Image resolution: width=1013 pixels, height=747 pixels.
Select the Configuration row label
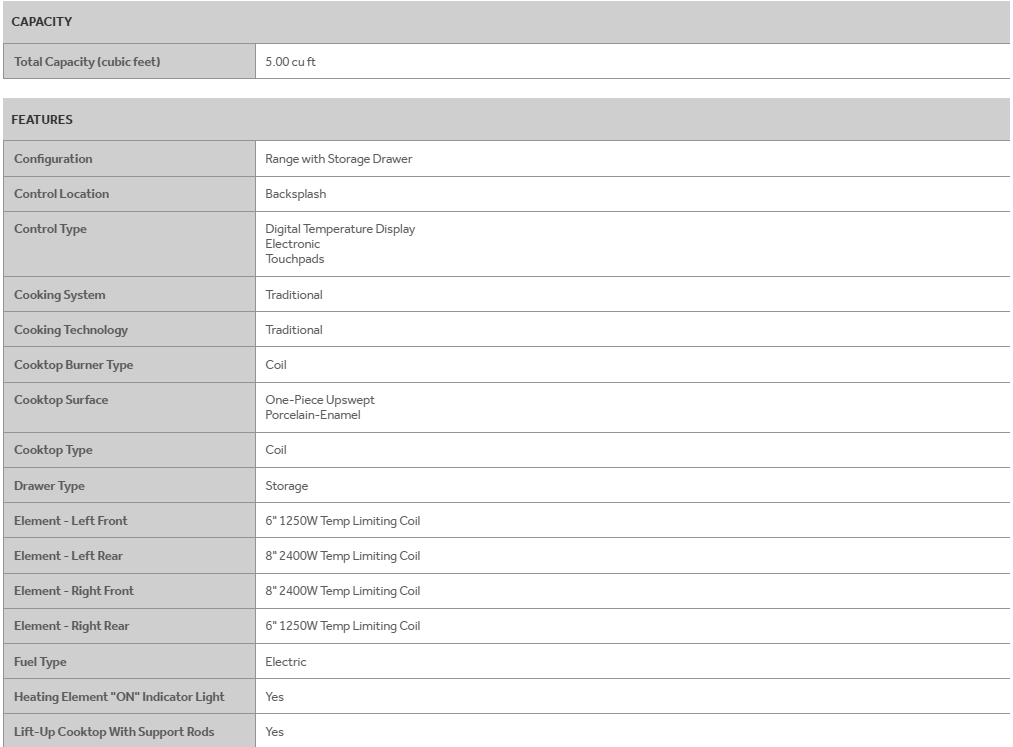click(x=53, y=159)
